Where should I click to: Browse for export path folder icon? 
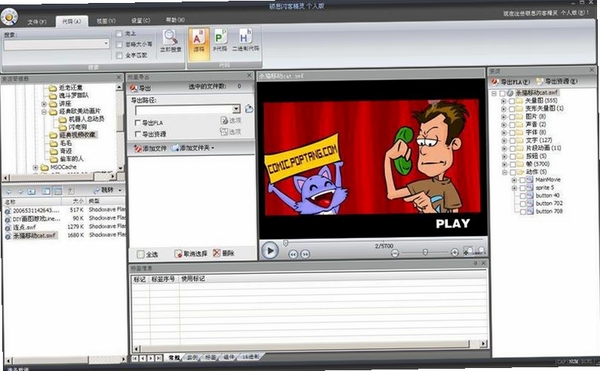[x=249, y=109]
